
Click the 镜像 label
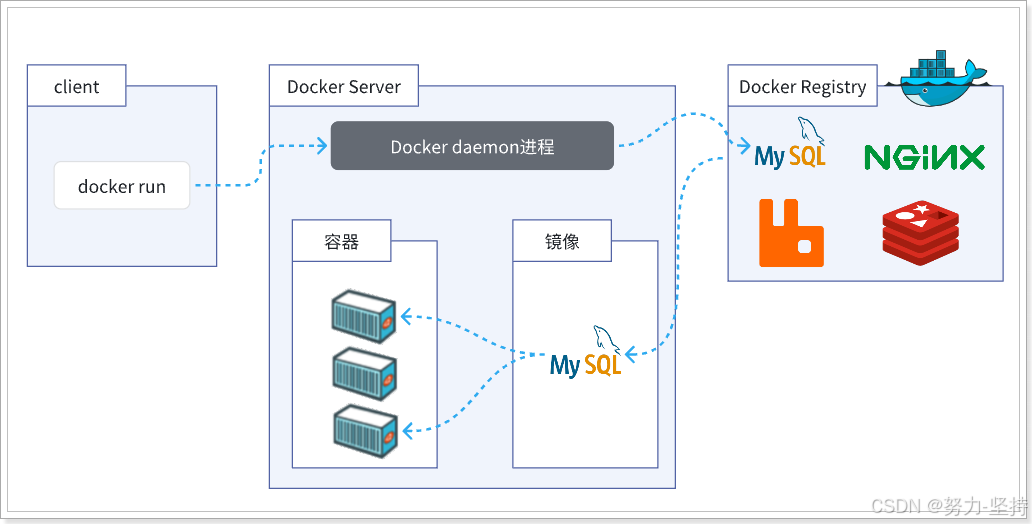pos(562,241)
